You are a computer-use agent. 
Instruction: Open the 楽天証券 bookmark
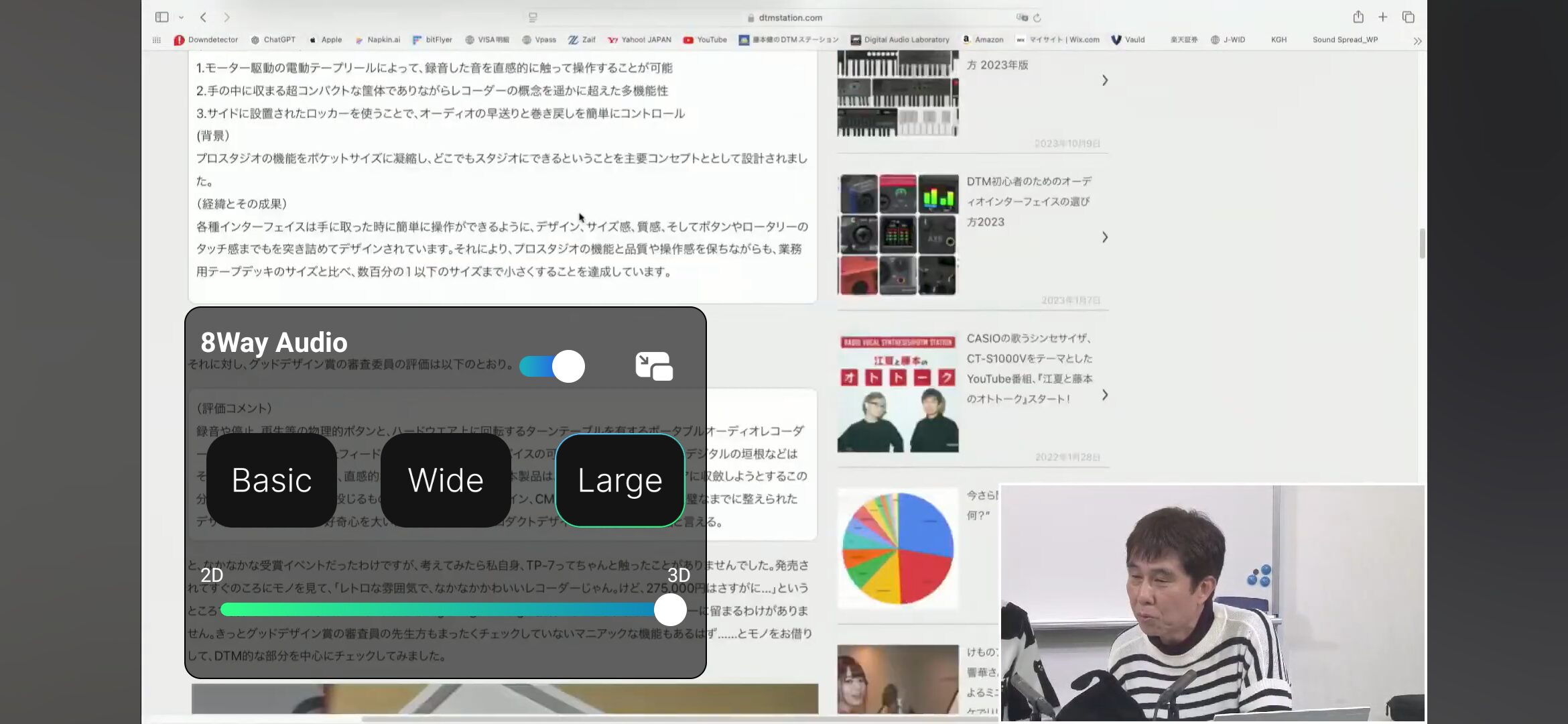tap(1184, 40)
